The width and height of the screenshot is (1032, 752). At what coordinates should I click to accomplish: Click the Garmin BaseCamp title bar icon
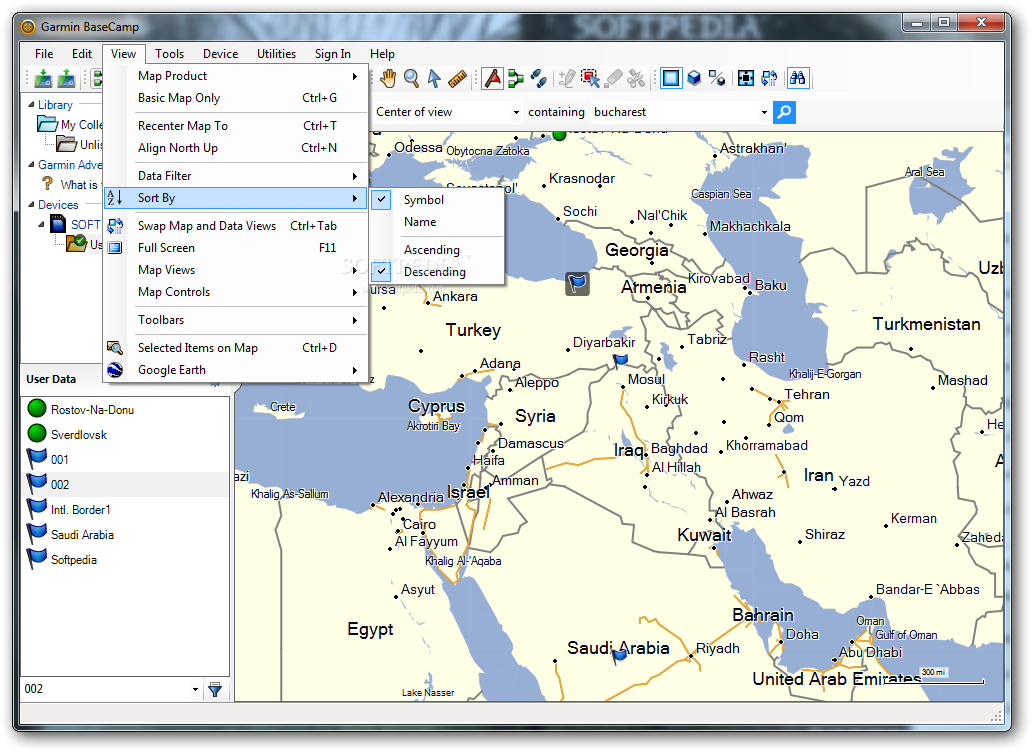pos(28,27)
